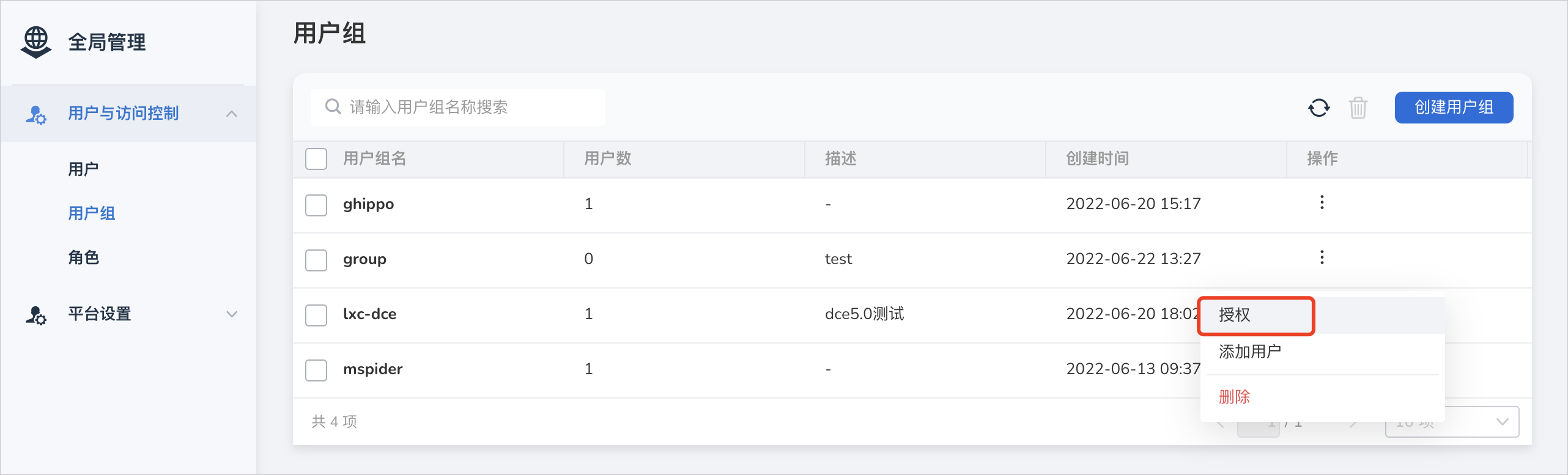This screenshot has width=1568, height=475.
Task: Click the 用户与访问控制 menu label
Action: tap(124, 114)
